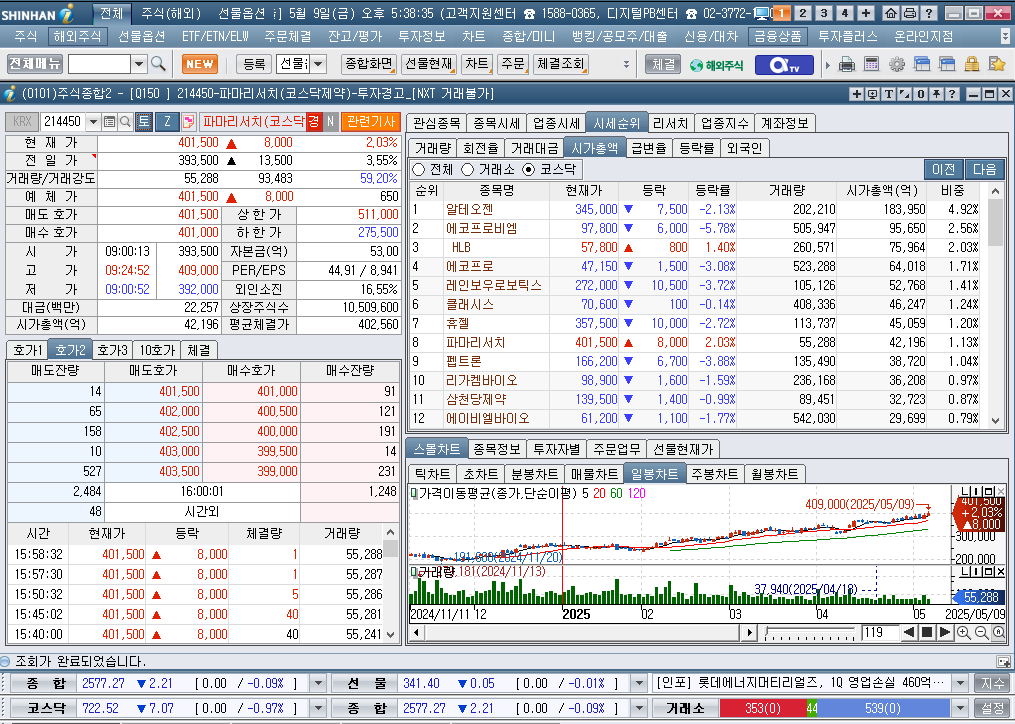The image size is (1015, 724).
Task: Click the 종합화면 toolbar button
Action: tap(368, 63)
